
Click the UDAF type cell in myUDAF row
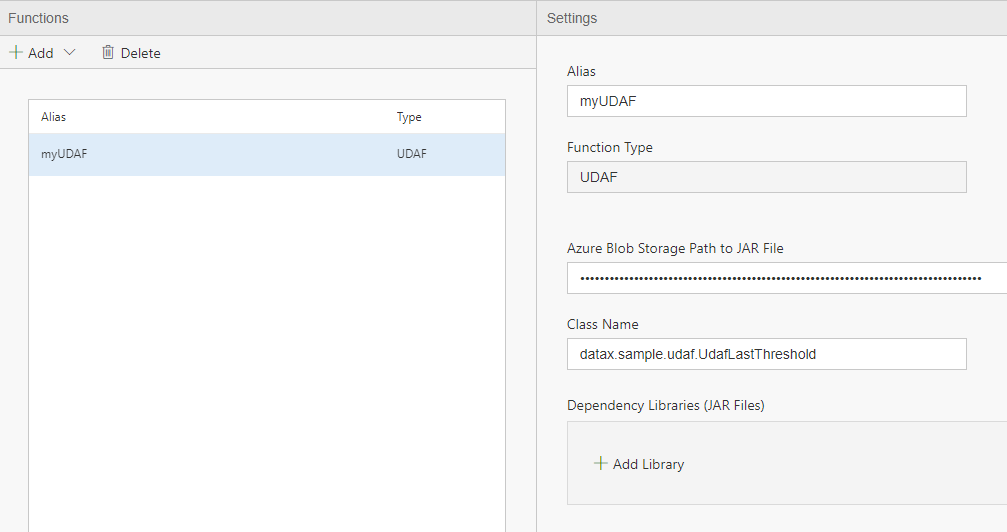[412, 154]
